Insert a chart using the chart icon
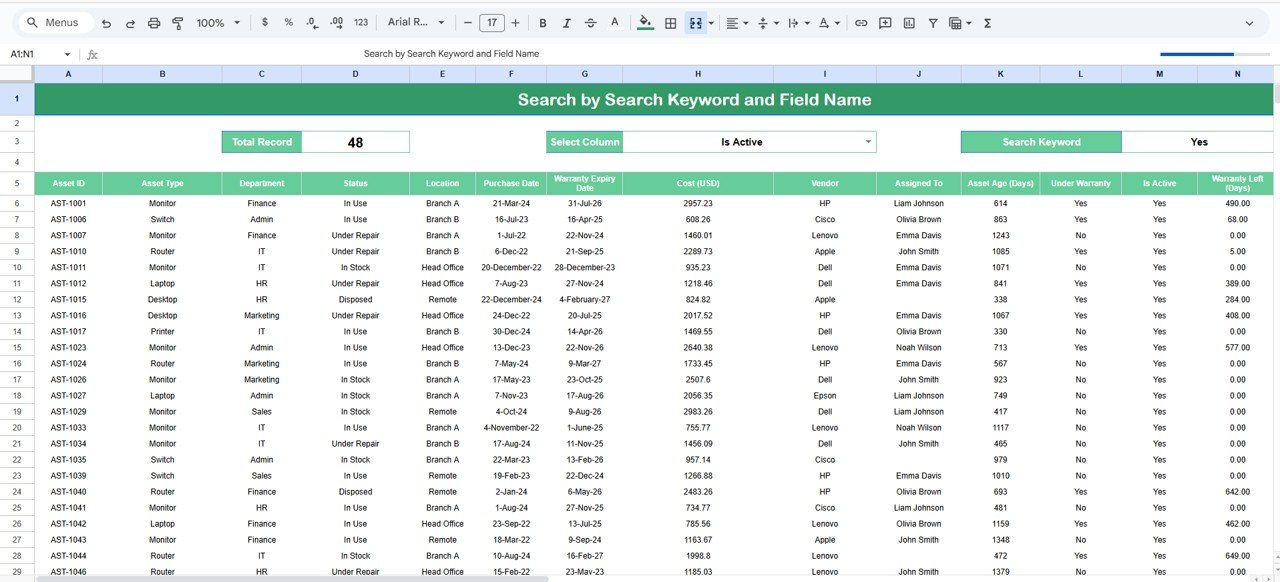1280x582 pixels. [909, 22]
